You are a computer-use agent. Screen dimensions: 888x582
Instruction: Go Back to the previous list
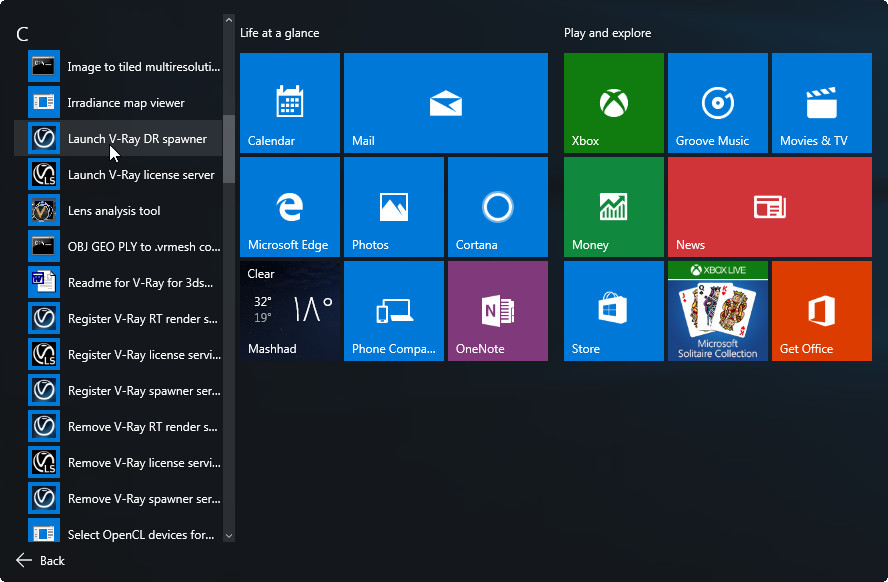click(41, 560)
